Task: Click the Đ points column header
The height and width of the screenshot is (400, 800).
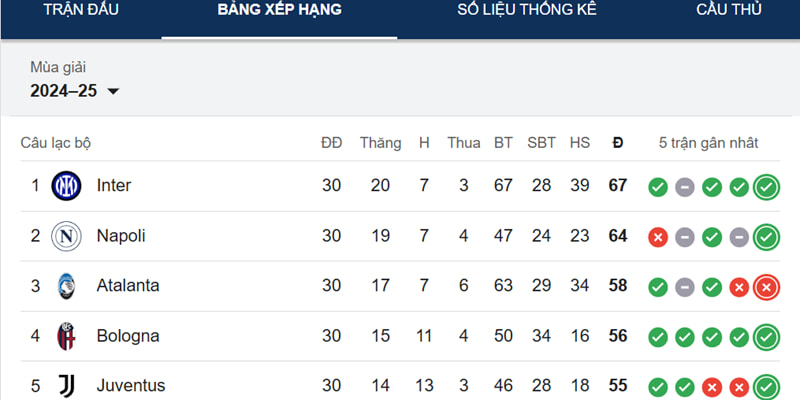Action: 618,143
